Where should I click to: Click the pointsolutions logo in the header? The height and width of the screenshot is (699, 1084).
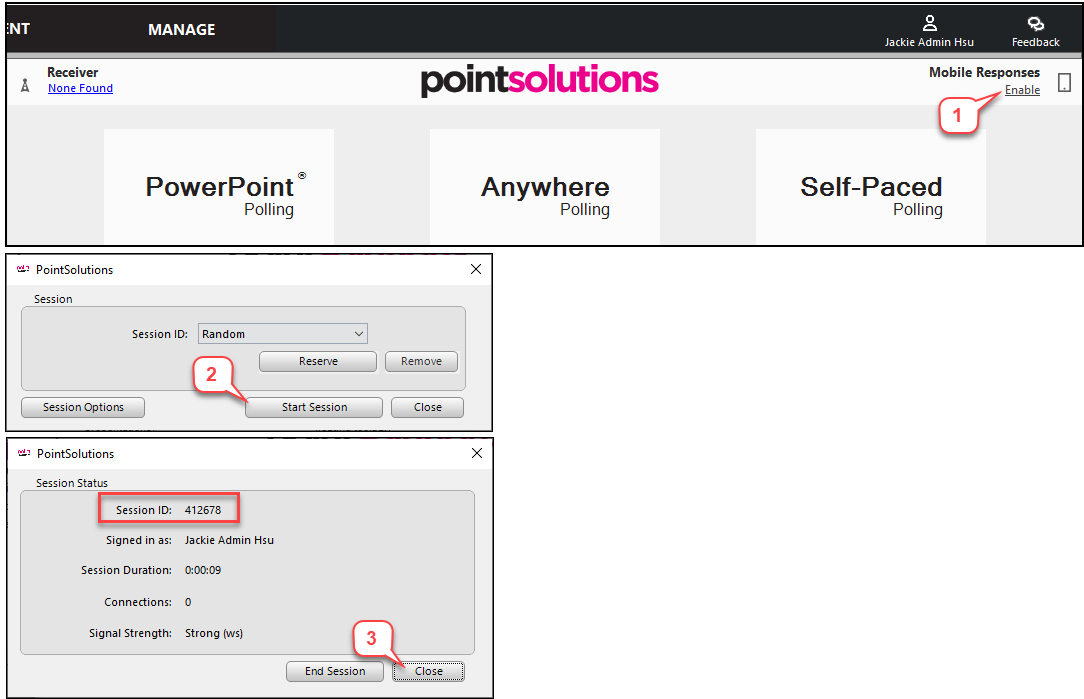(539, 81)
